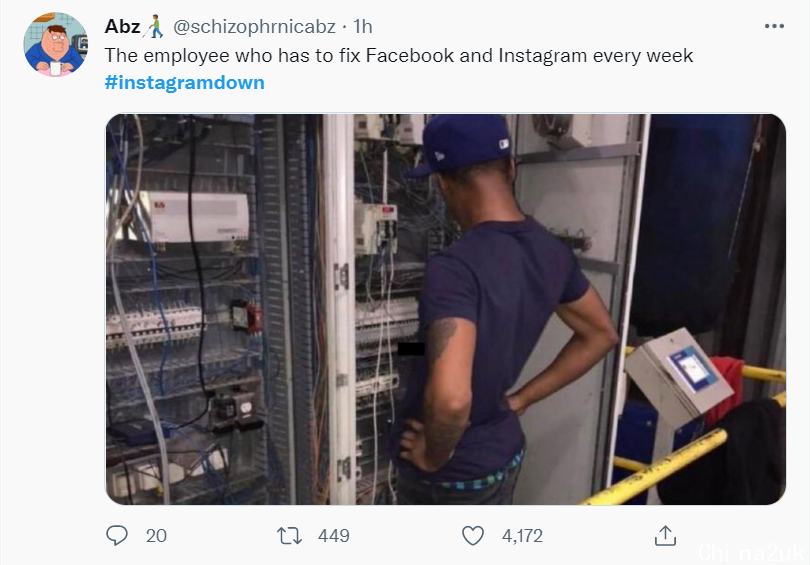The width and height of the screenshot is (810, 565).
Task: Open the tweet text about Facebook employee
Action: pos(399,55)
